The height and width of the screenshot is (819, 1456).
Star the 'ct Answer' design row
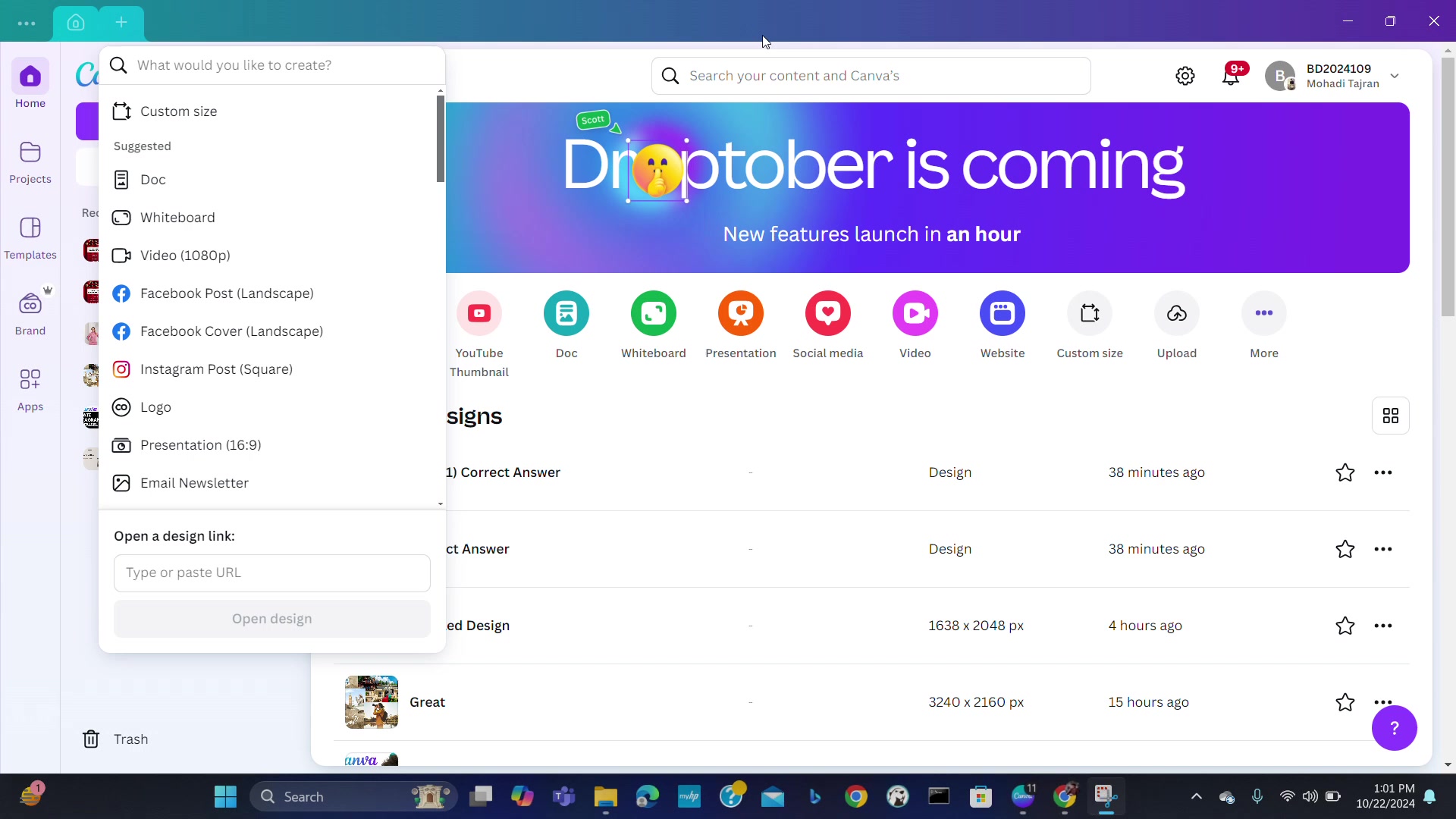(1345, 549)
